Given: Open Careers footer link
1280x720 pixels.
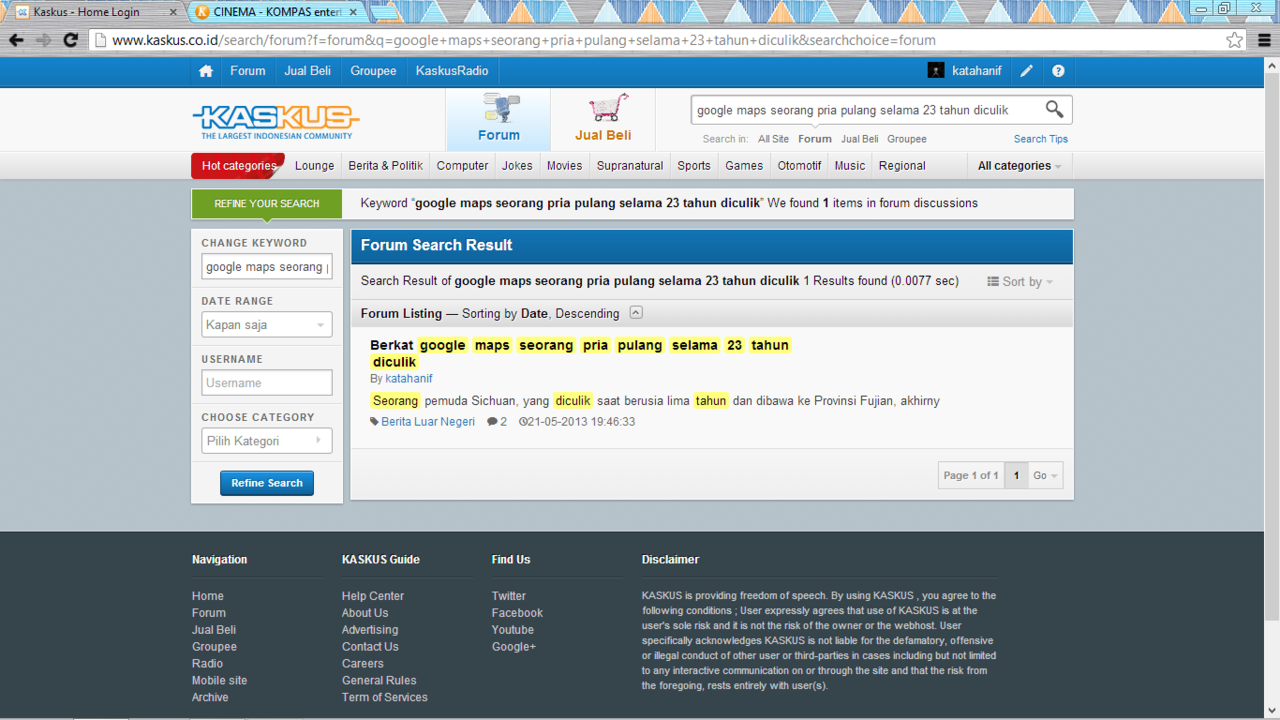Looking at the screenshot, I should point(362,663).
